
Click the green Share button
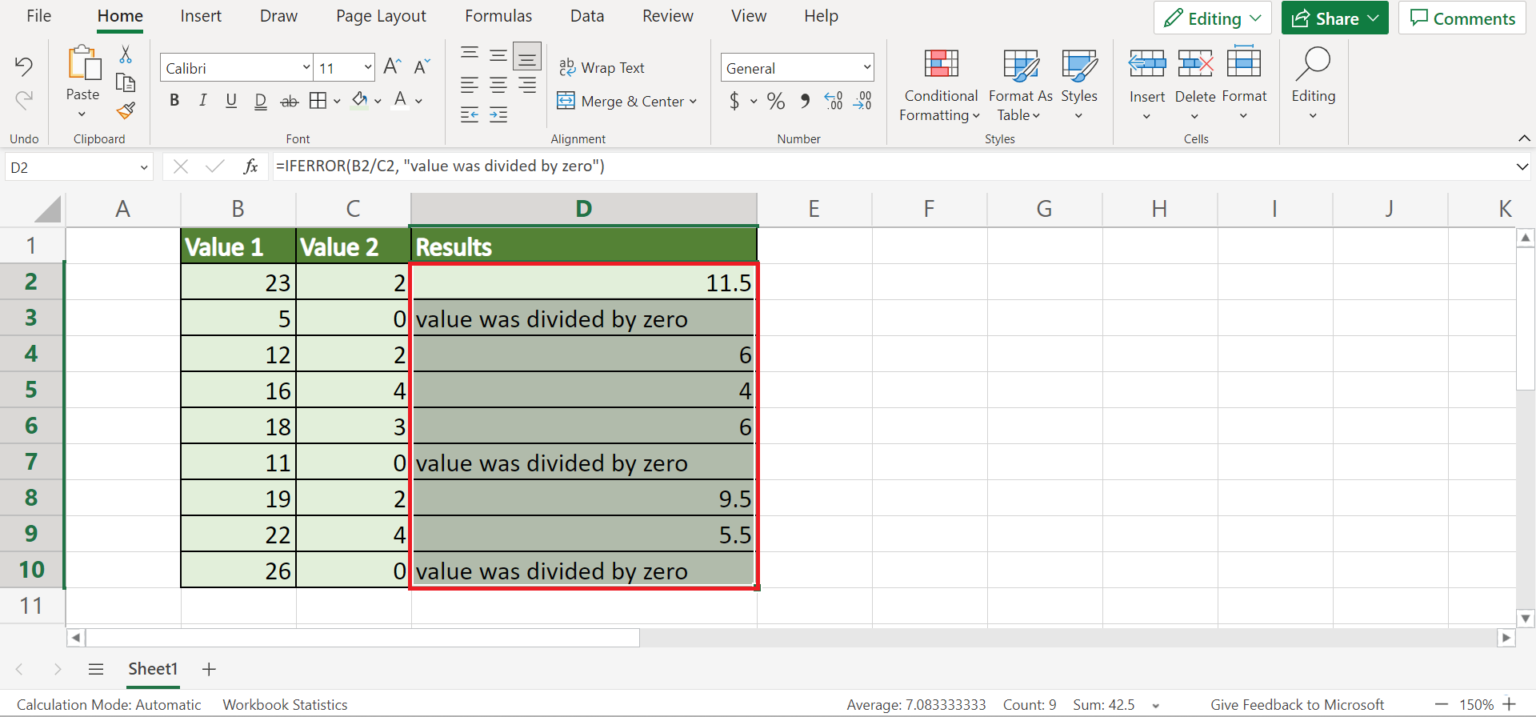point(1334,17)
